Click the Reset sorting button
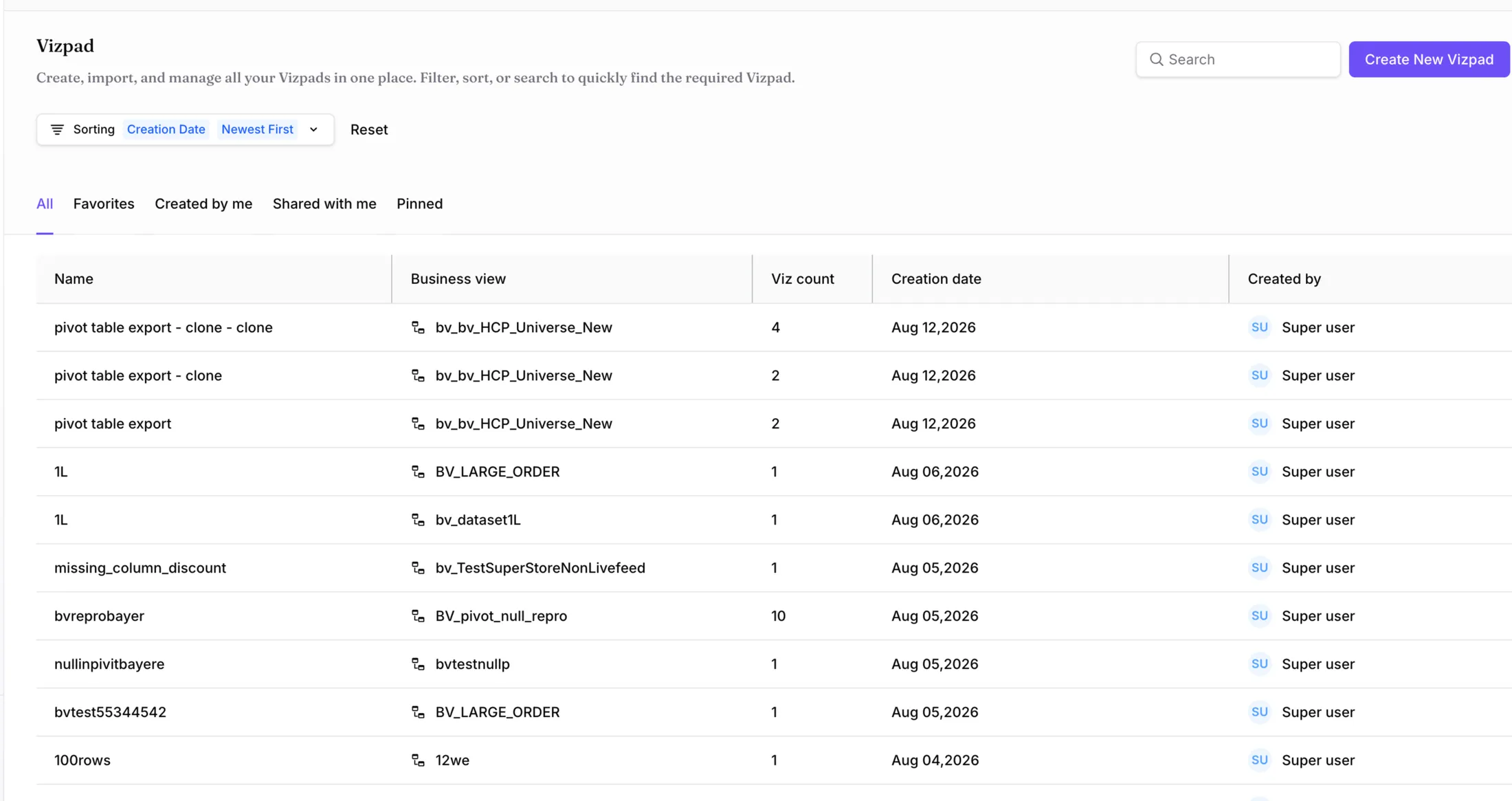 pyautogui.click(x=369, y=129)
